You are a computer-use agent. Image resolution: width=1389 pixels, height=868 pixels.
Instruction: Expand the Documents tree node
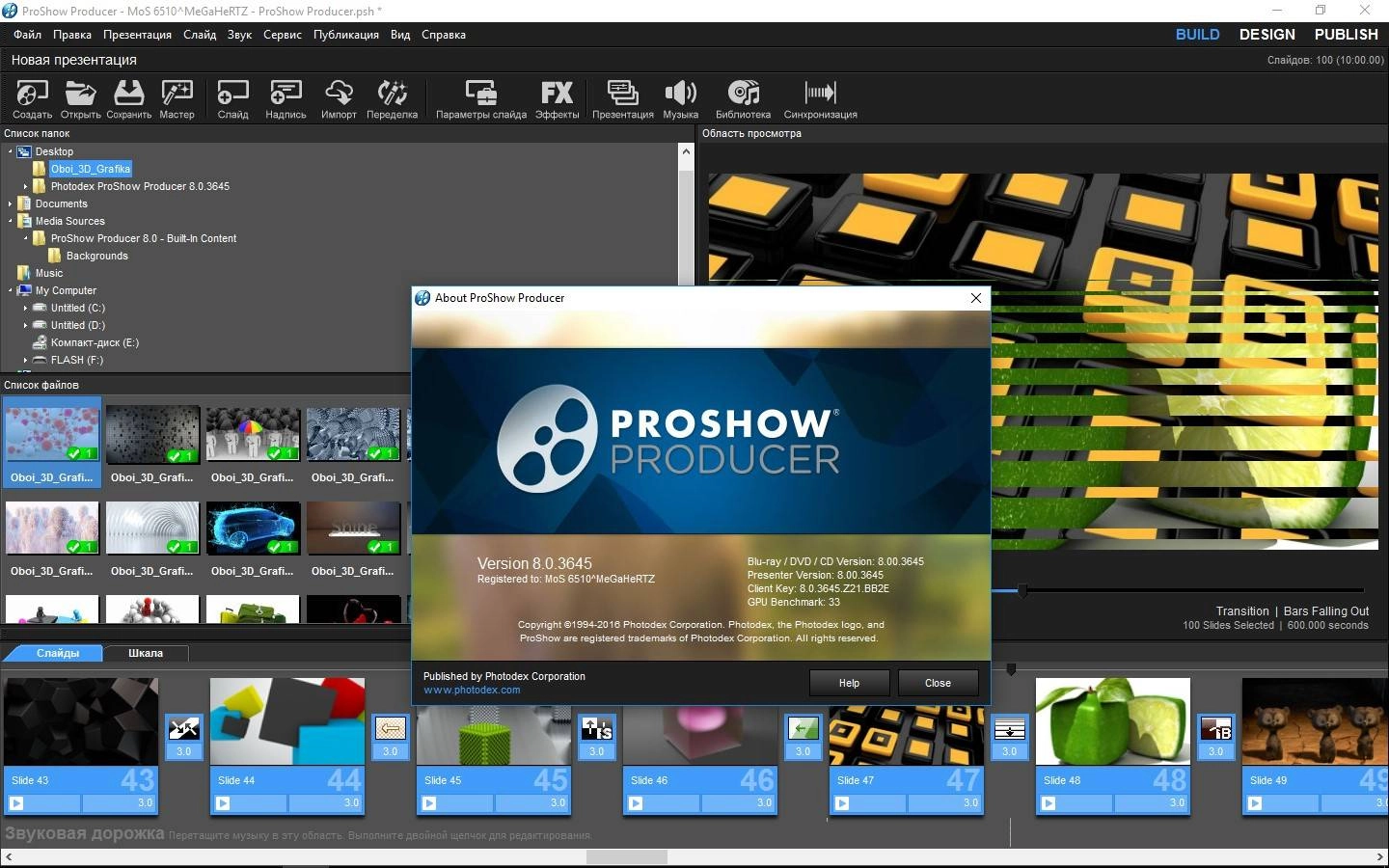pos(11,203)
